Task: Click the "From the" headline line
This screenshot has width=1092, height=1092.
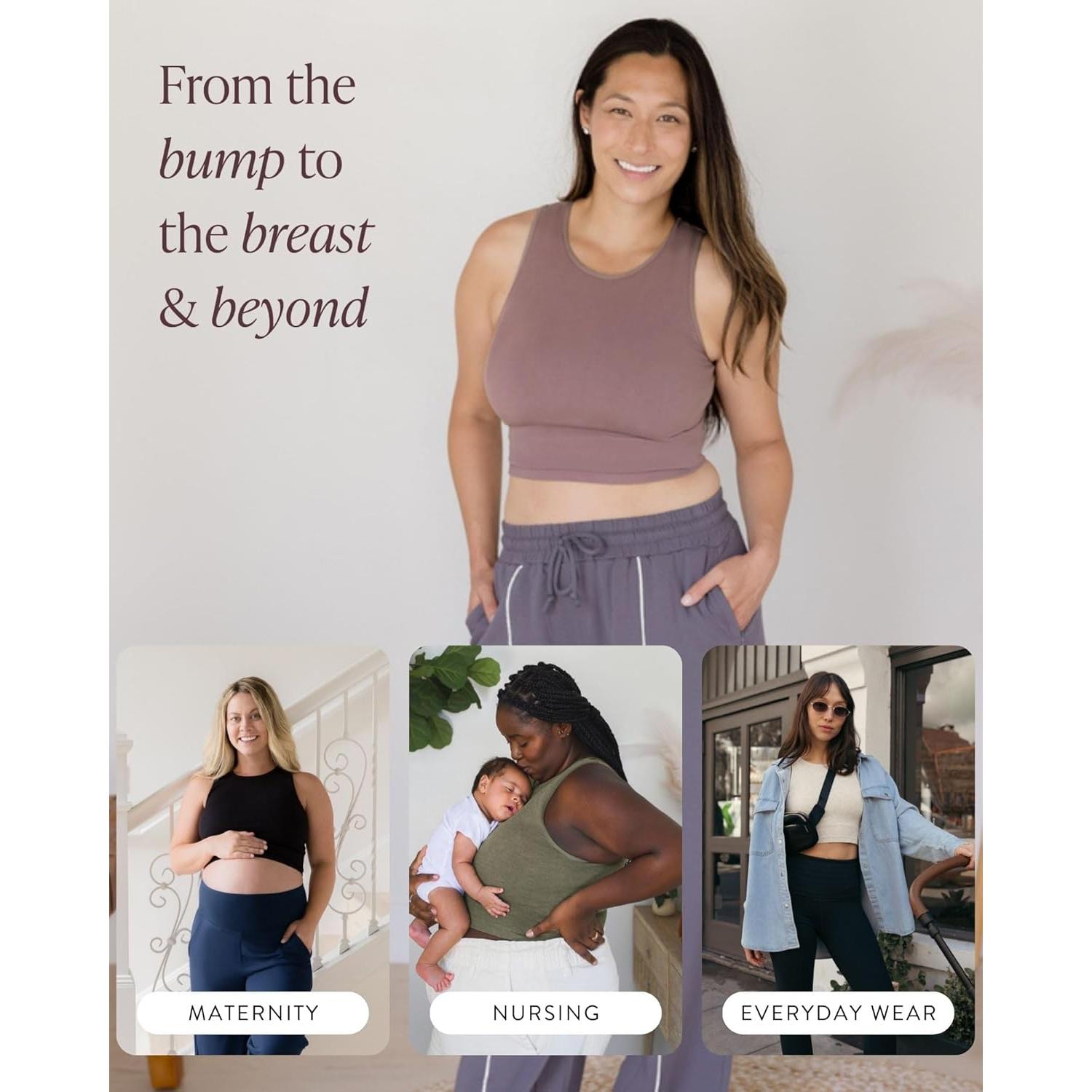Action: [x=257, y=86]
